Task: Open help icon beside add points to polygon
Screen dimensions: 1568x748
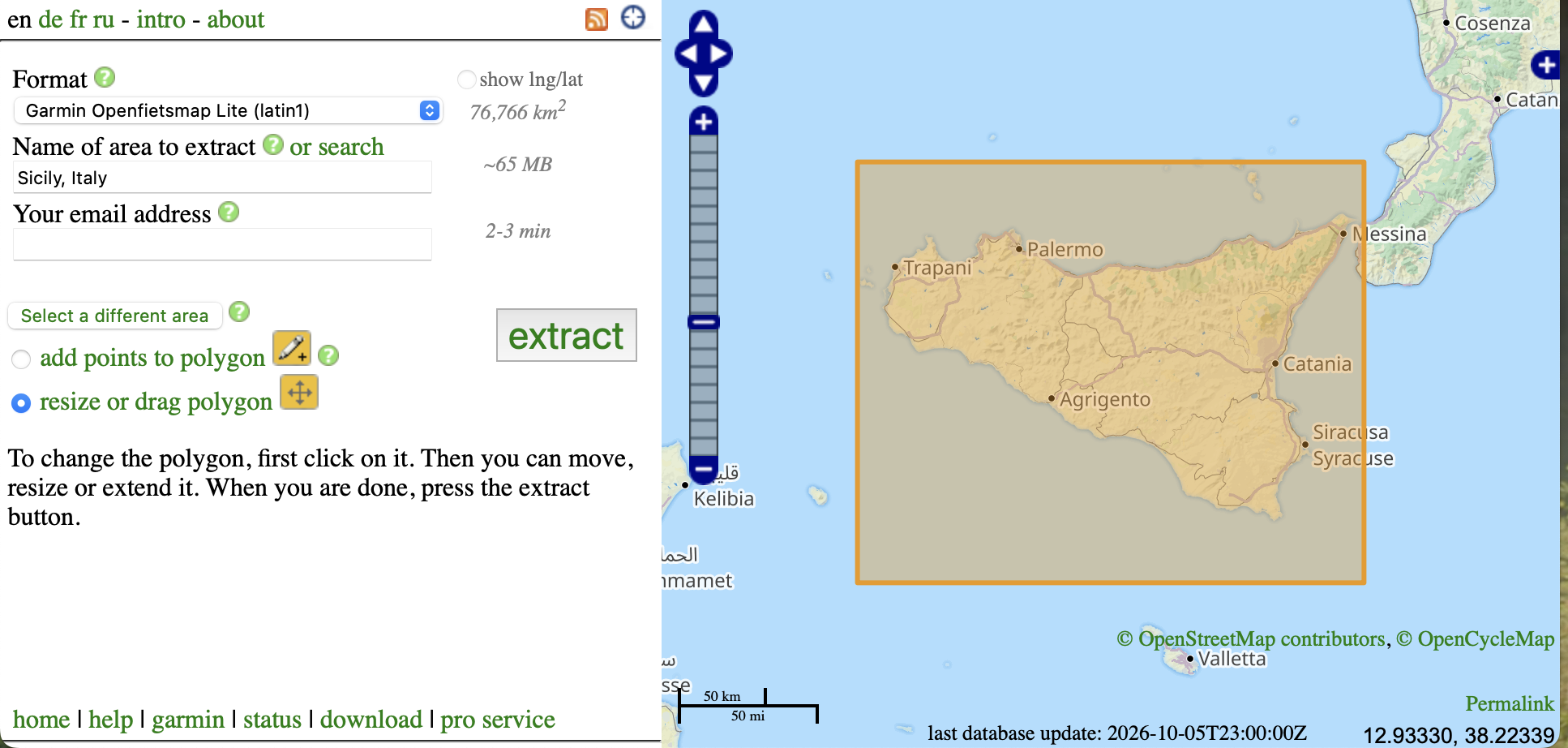Action: pyautogui.click(x=328, y=355)
